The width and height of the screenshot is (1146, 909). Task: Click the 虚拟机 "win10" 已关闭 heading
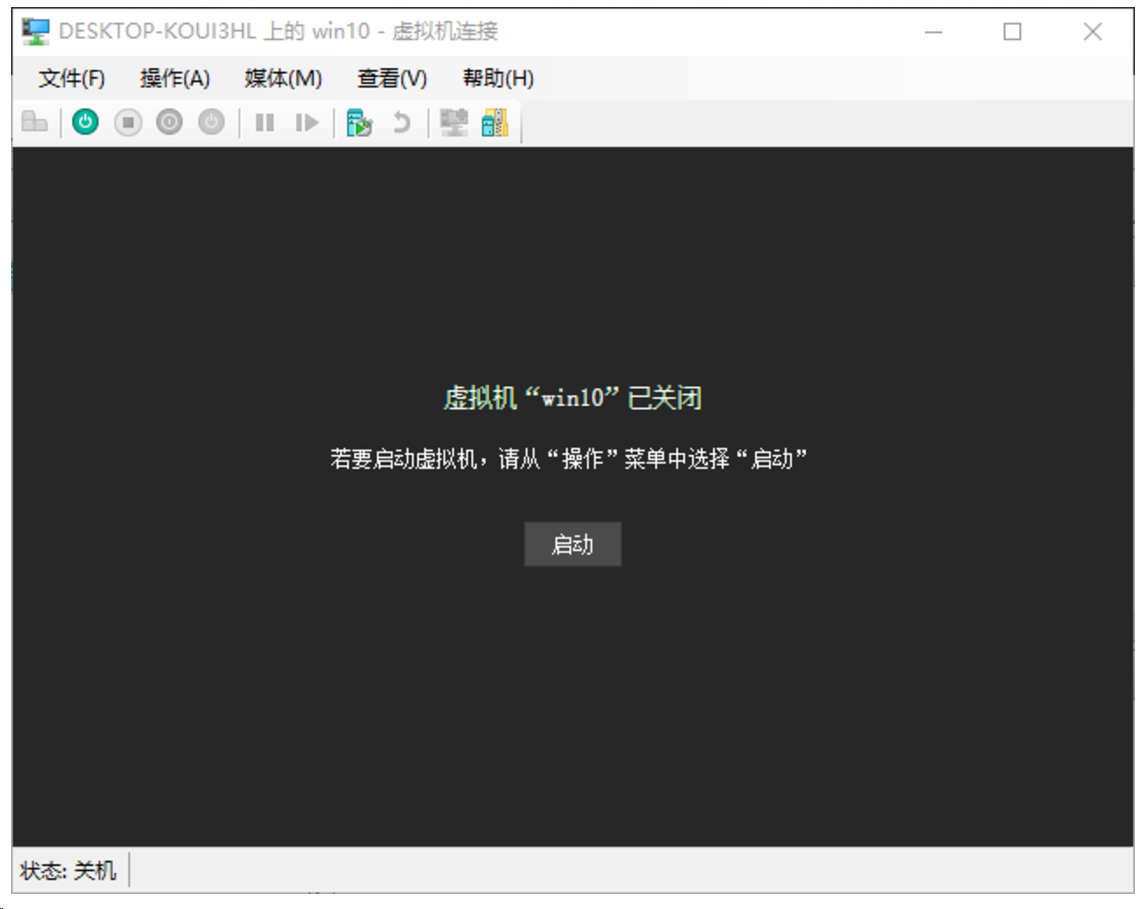point(573,398)
